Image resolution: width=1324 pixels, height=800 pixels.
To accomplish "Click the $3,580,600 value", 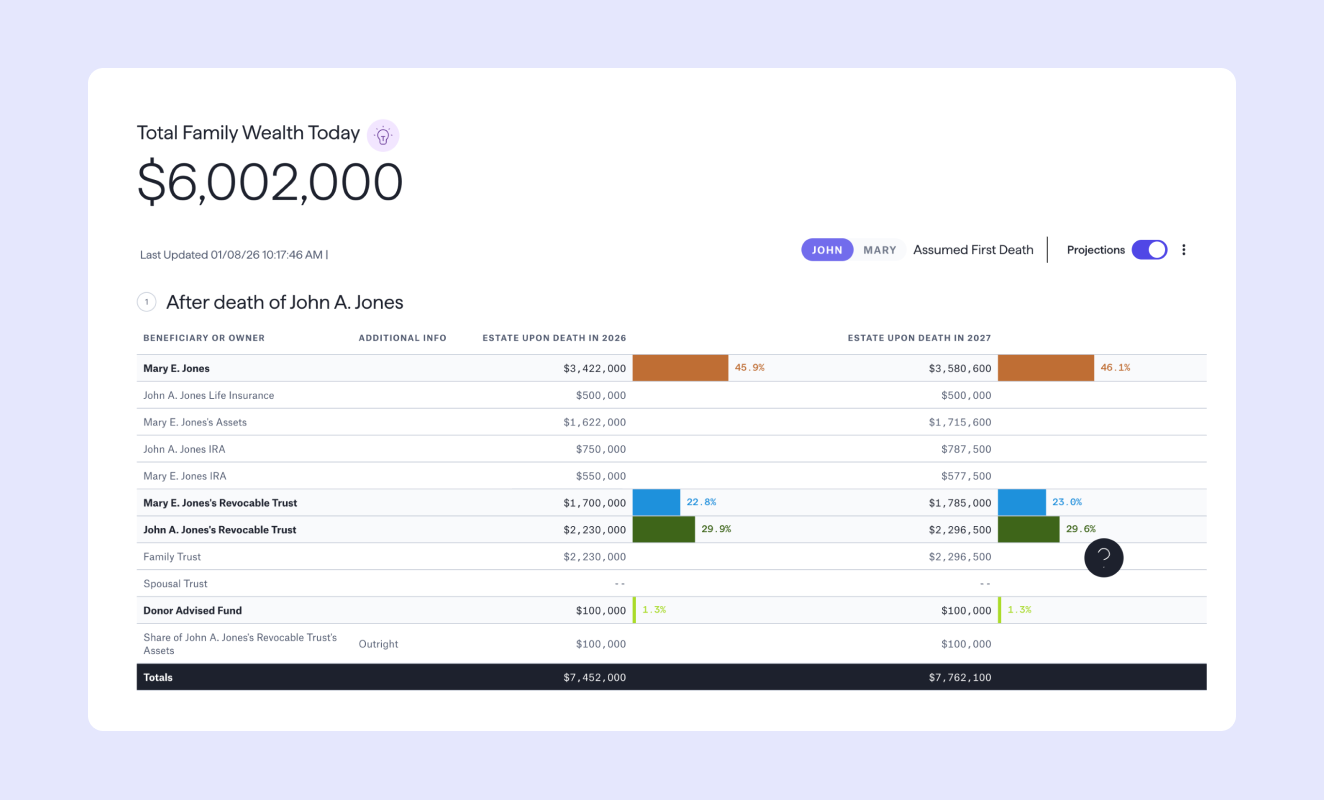I will (x=960, y=369).
